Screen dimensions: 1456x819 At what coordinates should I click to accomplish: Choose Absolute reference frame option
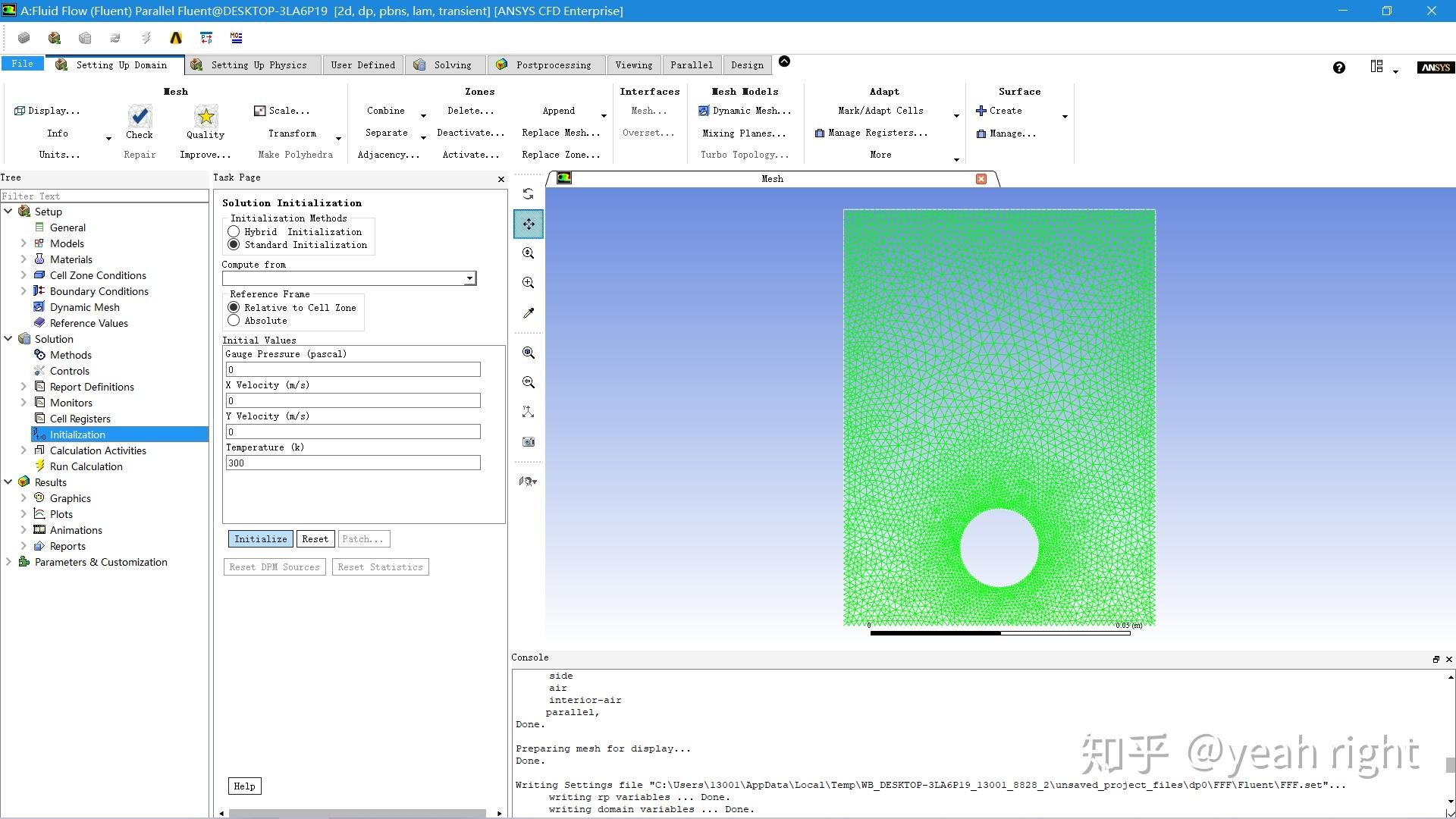(234, 321)
